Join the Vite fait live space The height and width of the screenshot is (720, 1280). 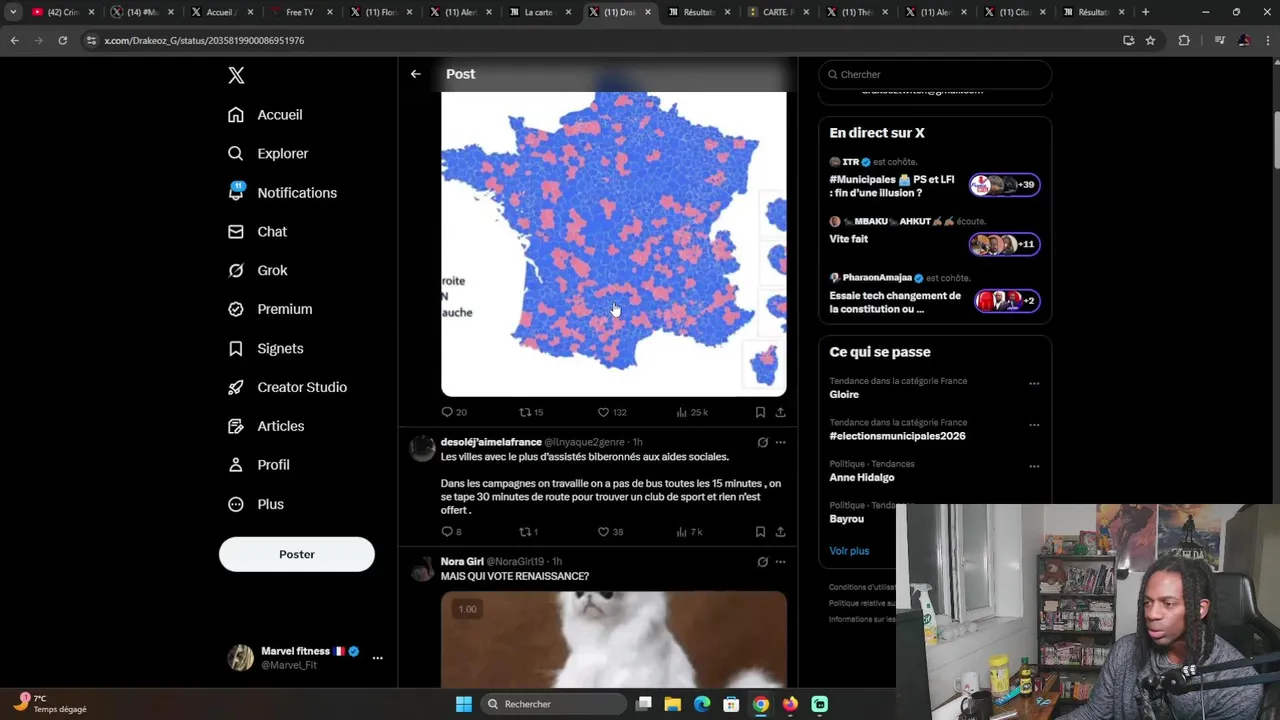(1004, 244)
